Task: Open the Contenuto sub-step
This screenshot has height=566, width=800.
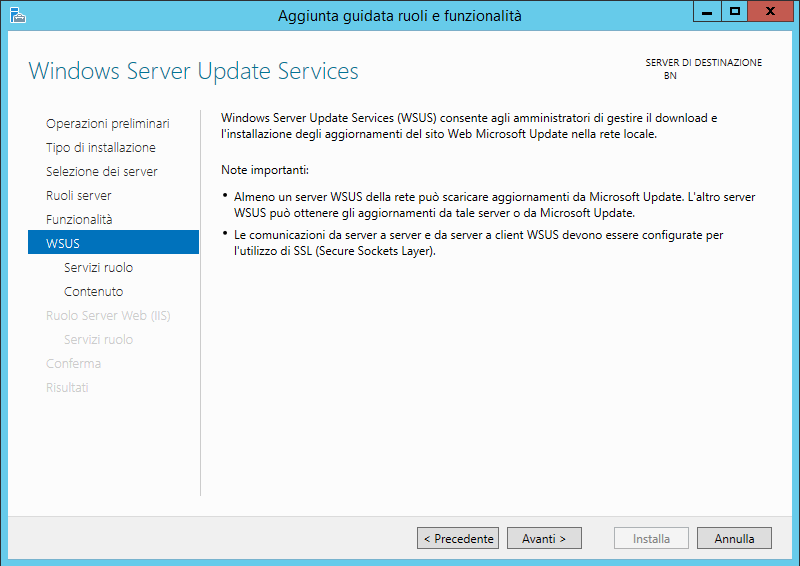Action: (93, 291)
